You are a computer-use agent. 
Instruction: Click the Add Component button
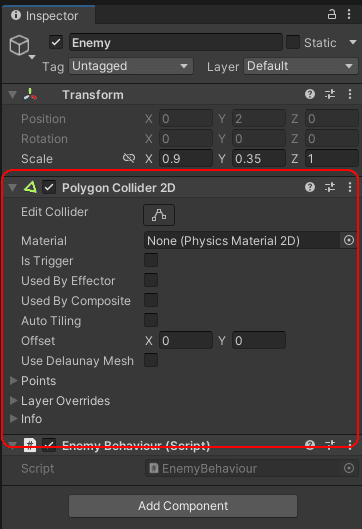pyautogui.click(x=183, y=506)
